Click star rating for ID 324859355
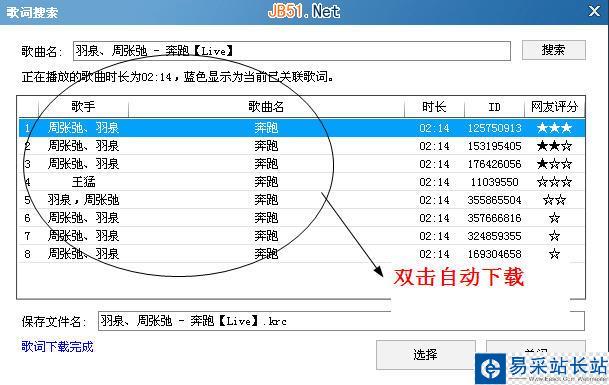Viewport: 609px width, 385px height. click(554, 236)
